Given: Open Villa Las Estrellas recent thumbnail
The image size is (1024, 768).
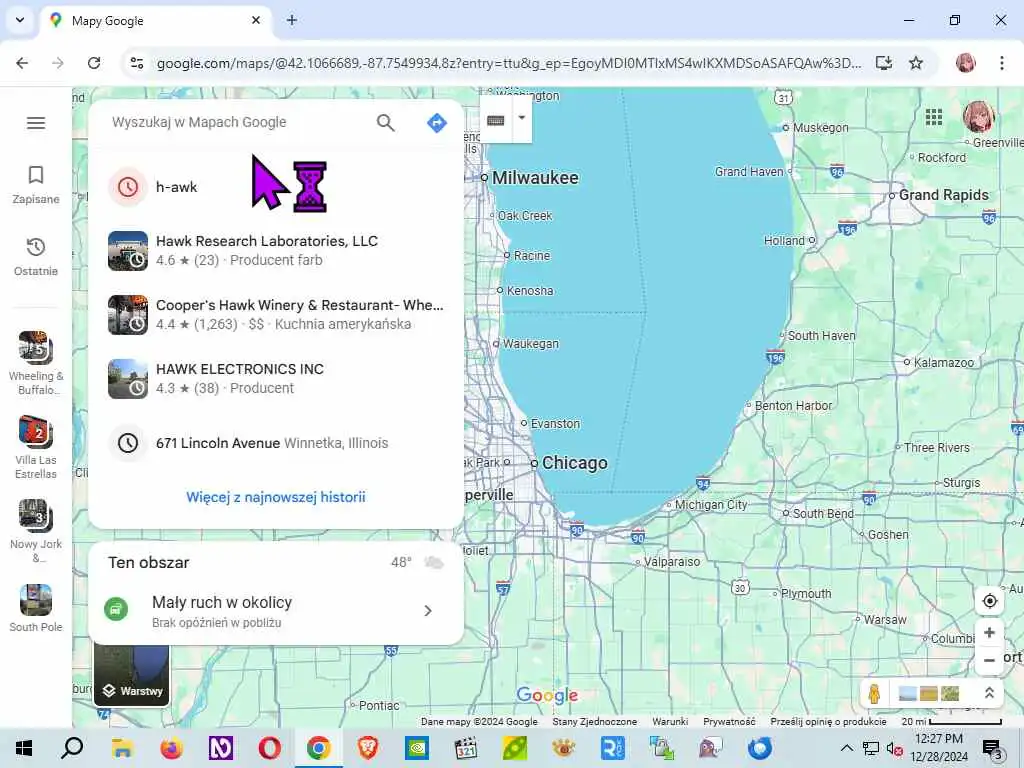Looking at the screenshot, I should pyautogui.click(x=36, y=447).
